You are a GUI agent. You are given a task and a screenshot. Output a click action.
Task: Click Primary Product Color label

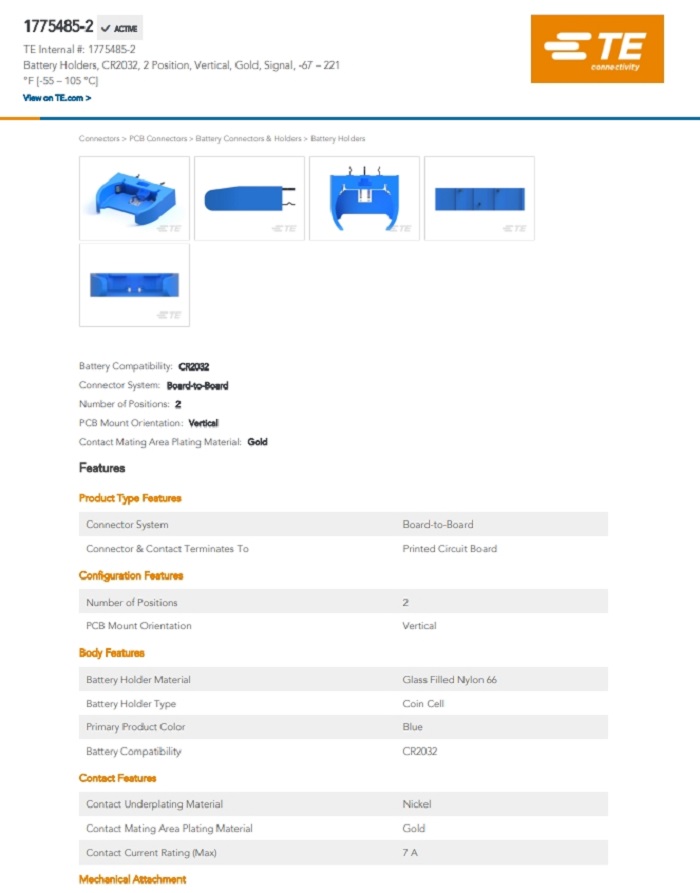point(136,727)
